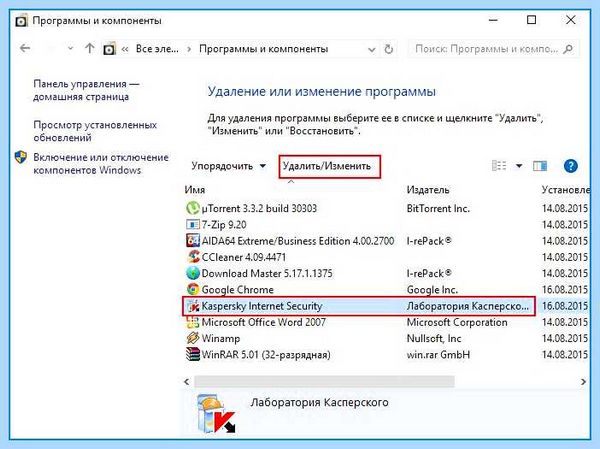600x449 pixels.
Task: Click the "Все эле..." breadcrumb segment
Action: pos(157,49)
